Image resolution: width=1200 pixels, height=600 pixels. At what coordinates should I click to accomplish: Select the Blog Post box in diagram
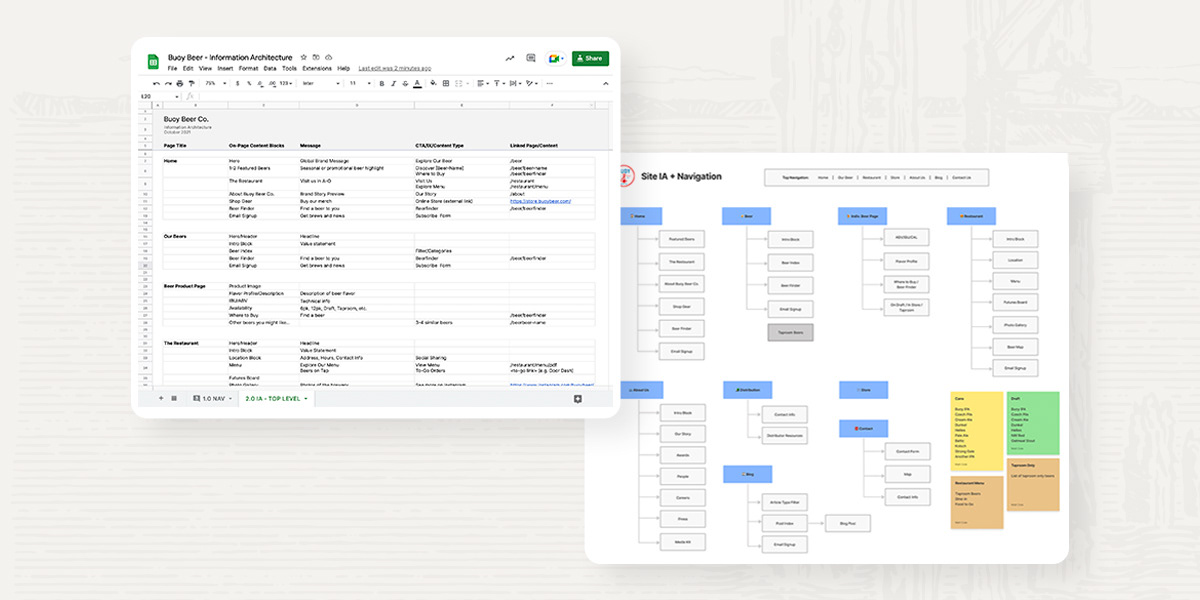coord(848,522)
